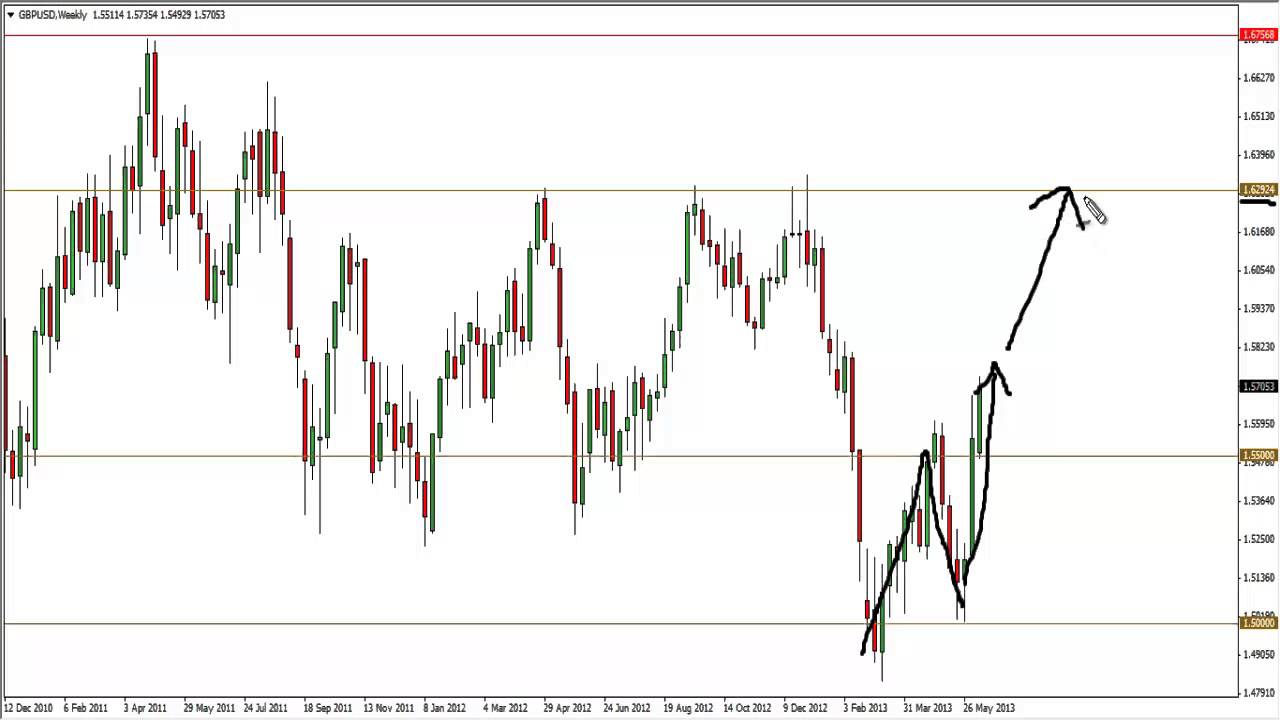Click the 1.49050 price axis label
The width and height of the screenshot is (1280, 720).
tap(1261, 655)
